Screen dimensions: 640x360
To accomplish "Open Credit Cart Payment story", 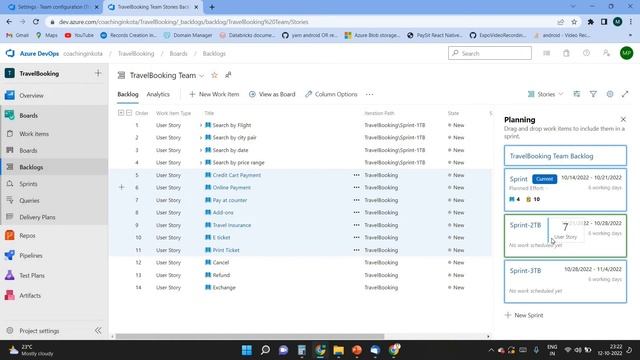I will (237, 175).
